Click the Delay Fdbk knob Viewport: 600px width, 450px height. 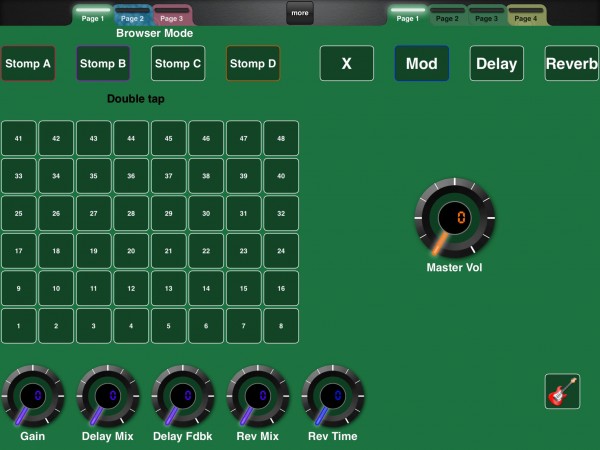(x=183, y=396)
